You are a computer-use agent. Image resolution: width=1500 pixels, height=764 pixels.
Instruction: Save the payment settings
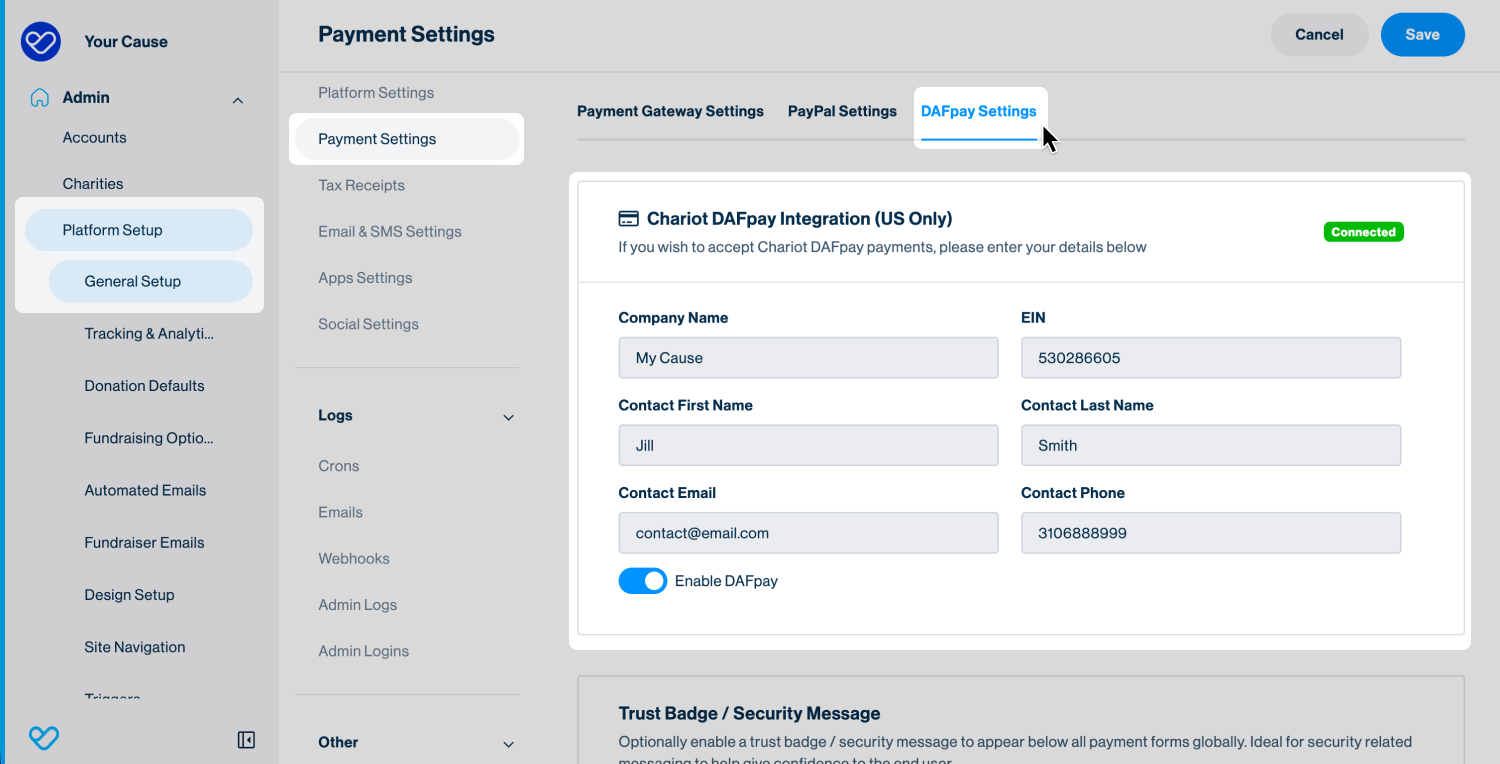[x=1422, y=35]
